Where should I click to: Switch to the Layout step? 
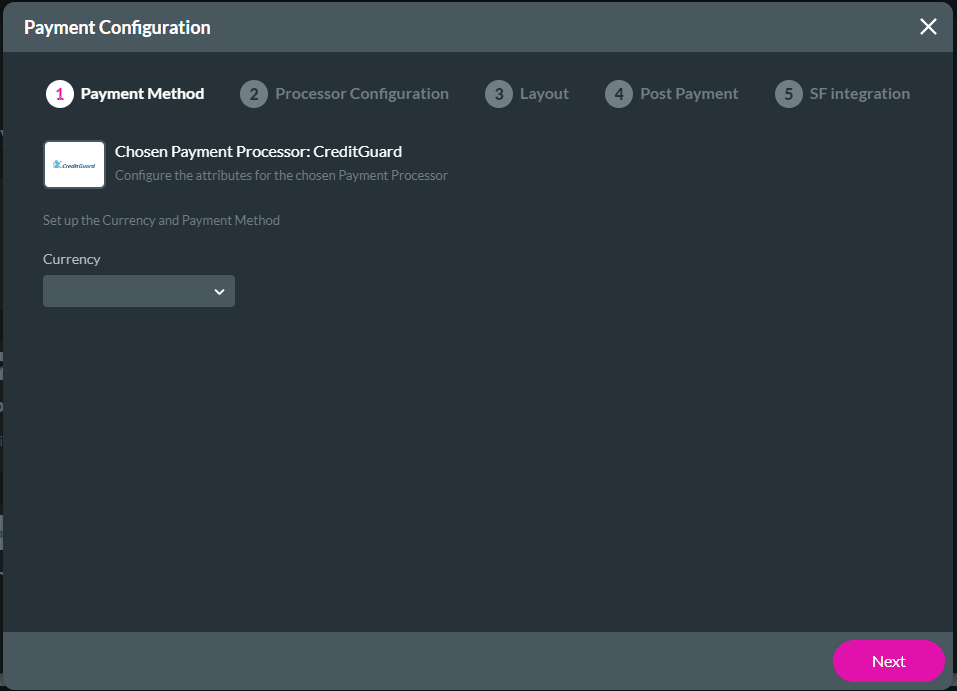544,94
